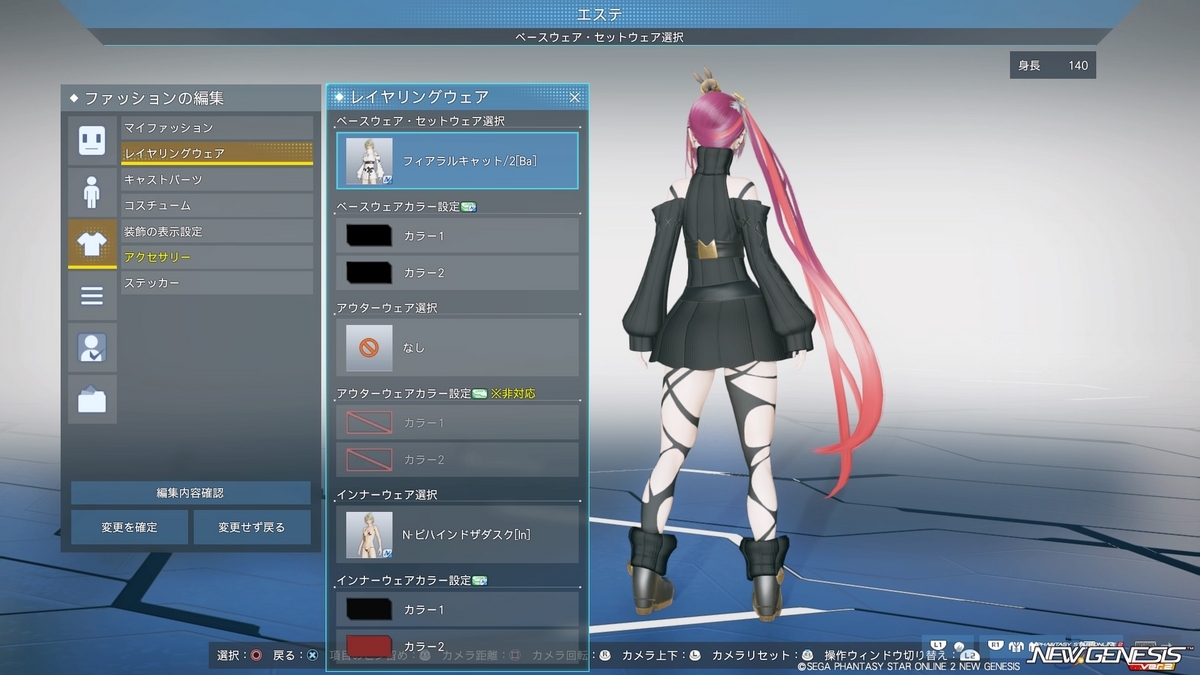The width and height of the screenshot is (1200, 675).
Task: Click the color palette icon beside ベースウェアカラー設定
Action: [468, 207]
